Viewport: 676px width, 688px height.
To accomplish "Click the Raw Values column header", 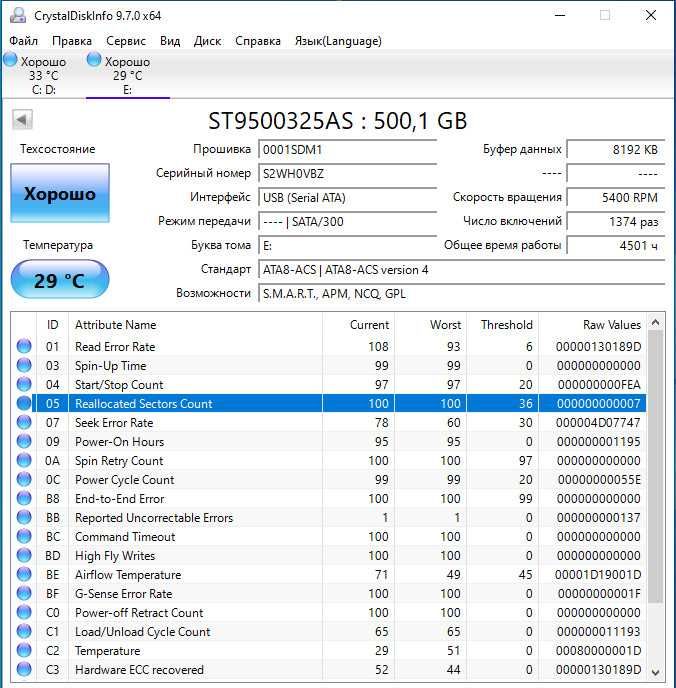I will click(x=592, y=325).
